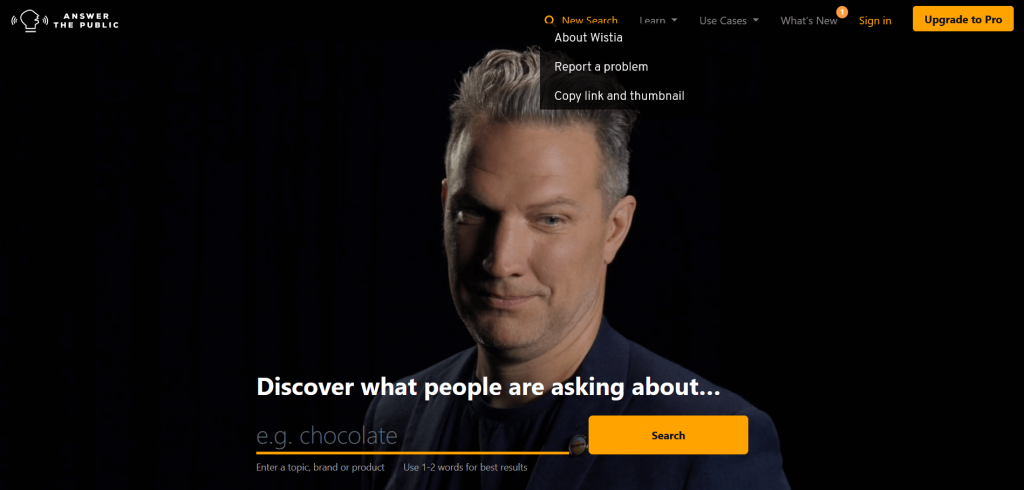Open the What's New link
The image size is (1024, 490).
point(808,20)
